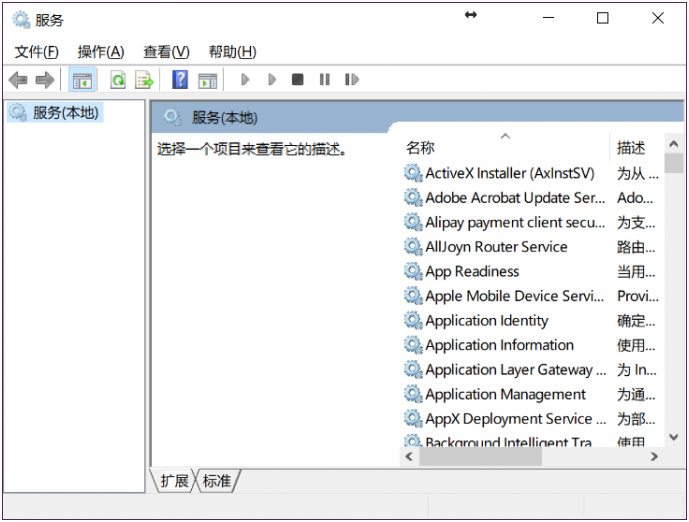The height and width of the screenshot is (522, 689).
Task: Click vertical scrollbar up arrow
Action: (x=674, y=144)
